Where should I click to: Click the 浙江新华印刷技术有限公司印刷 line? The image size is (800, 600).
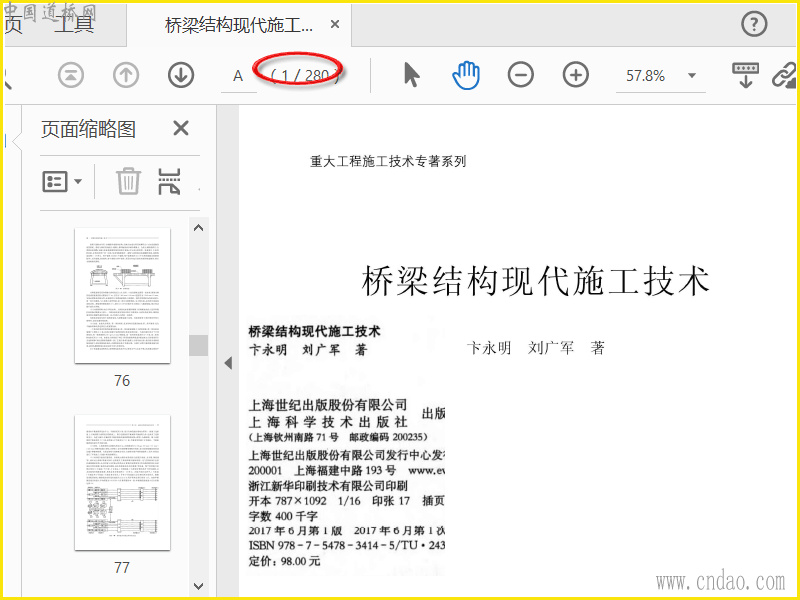328,485
